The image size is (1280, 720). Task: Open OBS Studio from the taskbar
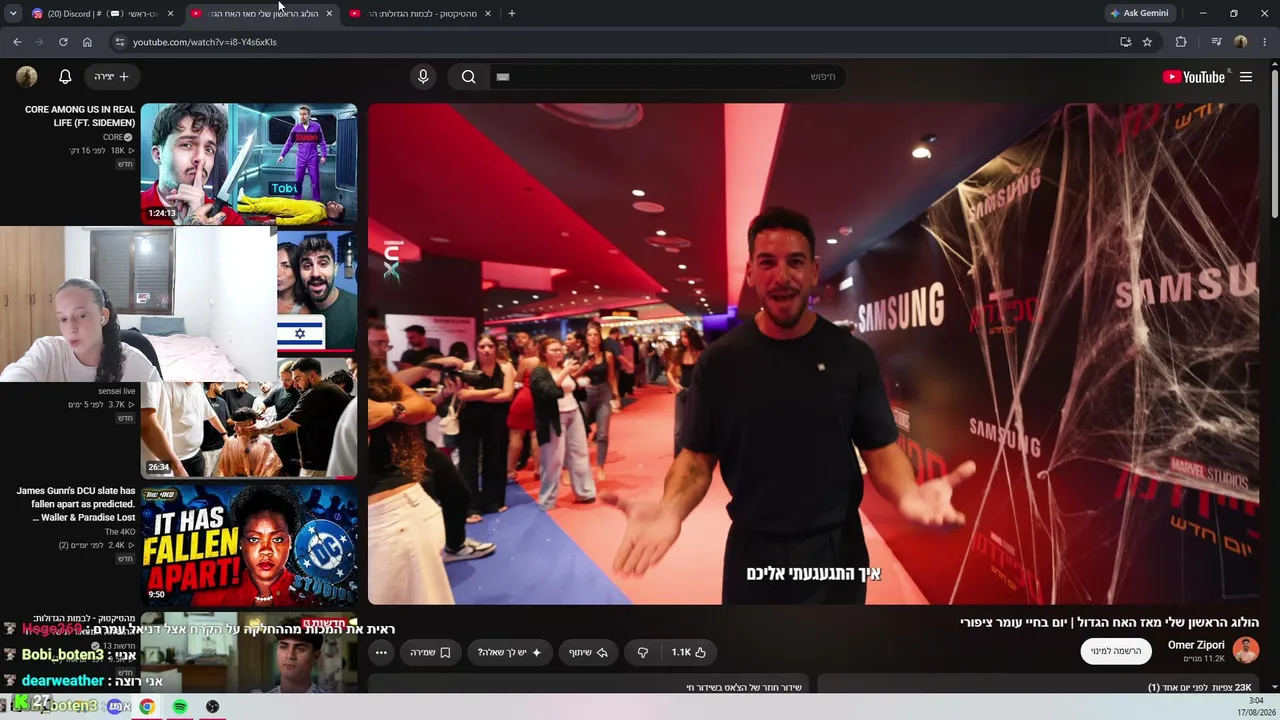pyautogui.click(x=213, y=706)
